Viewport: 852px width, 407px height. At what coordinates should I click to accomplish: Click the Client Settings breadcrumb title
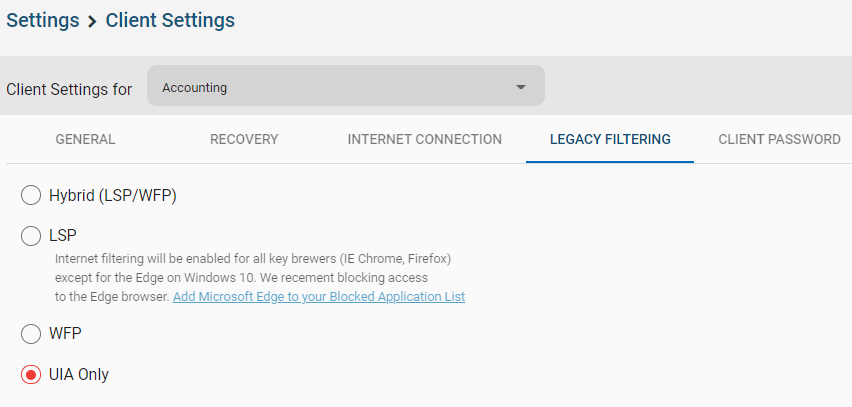tap(170, 21)
